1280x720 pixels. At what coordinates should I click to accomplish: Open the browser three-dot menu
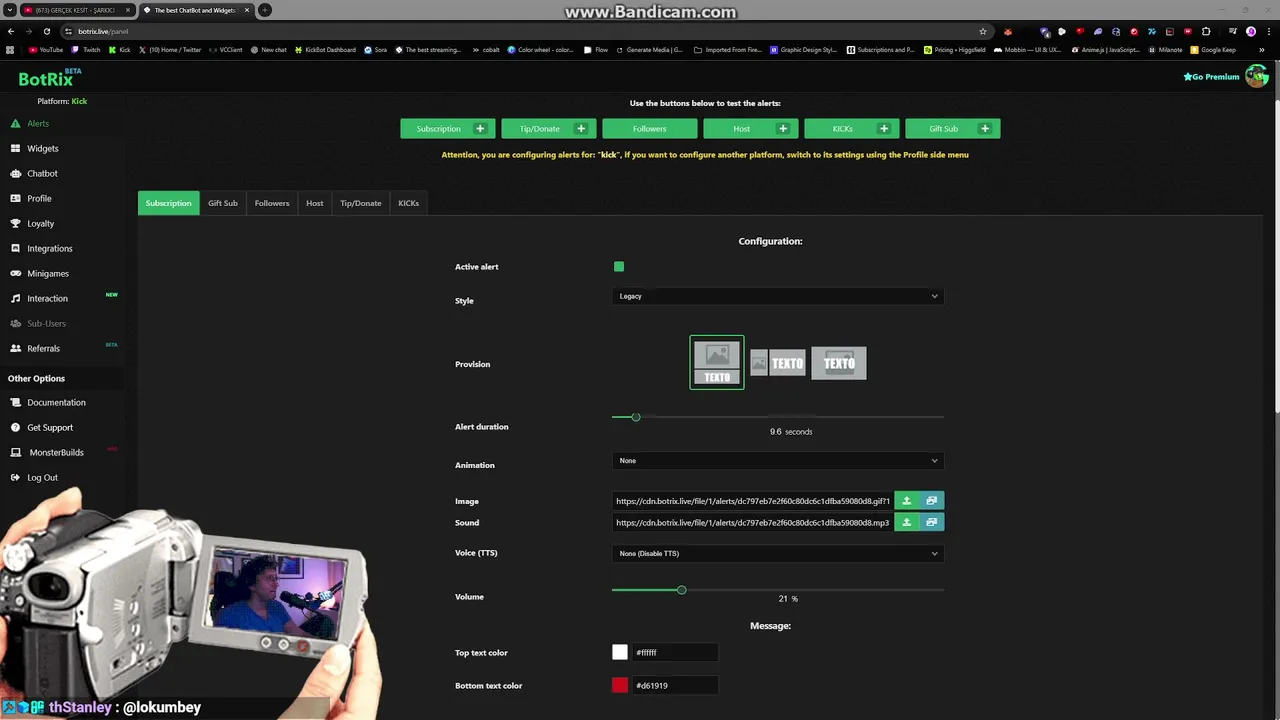[x=1268, y=31]
